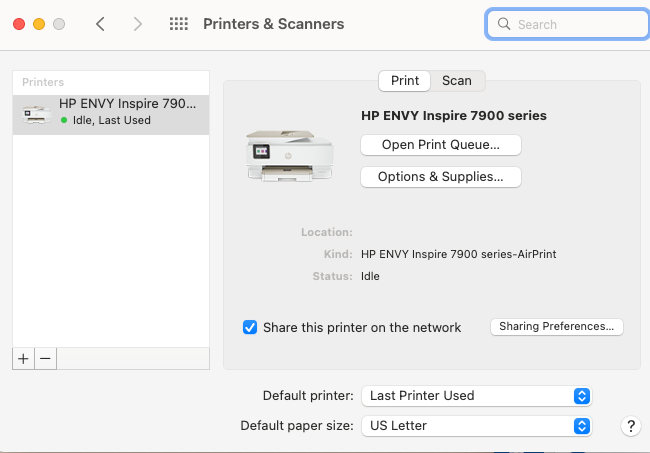Screen dimensions: 650x453
Task: Click the yellow minimize window button
Action: (39, 24)
